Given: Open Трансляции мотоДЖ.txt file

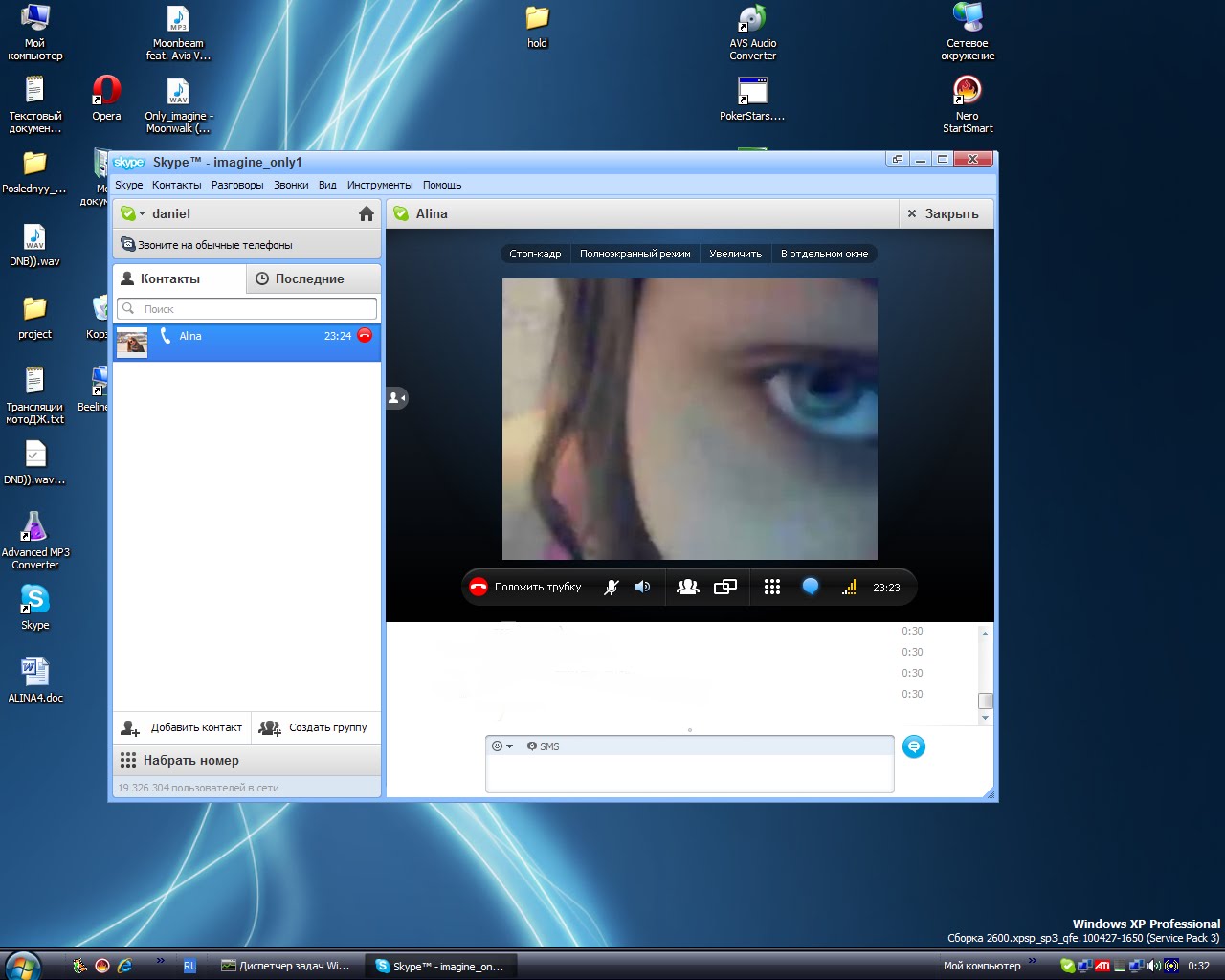Looking at the screenshot, I should (x=35, y=395).
